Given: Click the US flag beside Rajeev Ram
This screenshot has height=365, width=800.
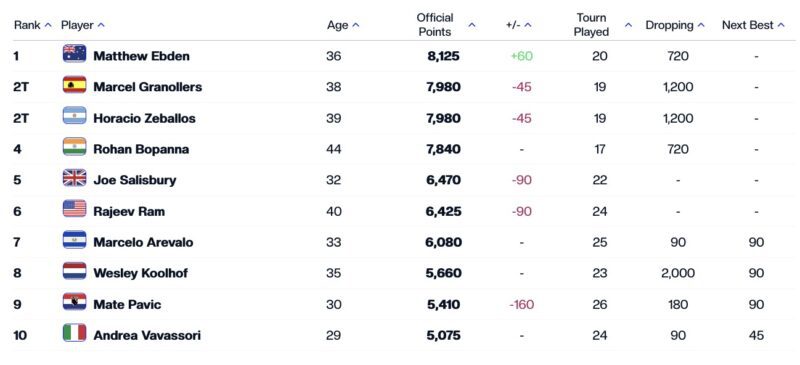Looking at the screenshot, I should click(x=74, y=209).
